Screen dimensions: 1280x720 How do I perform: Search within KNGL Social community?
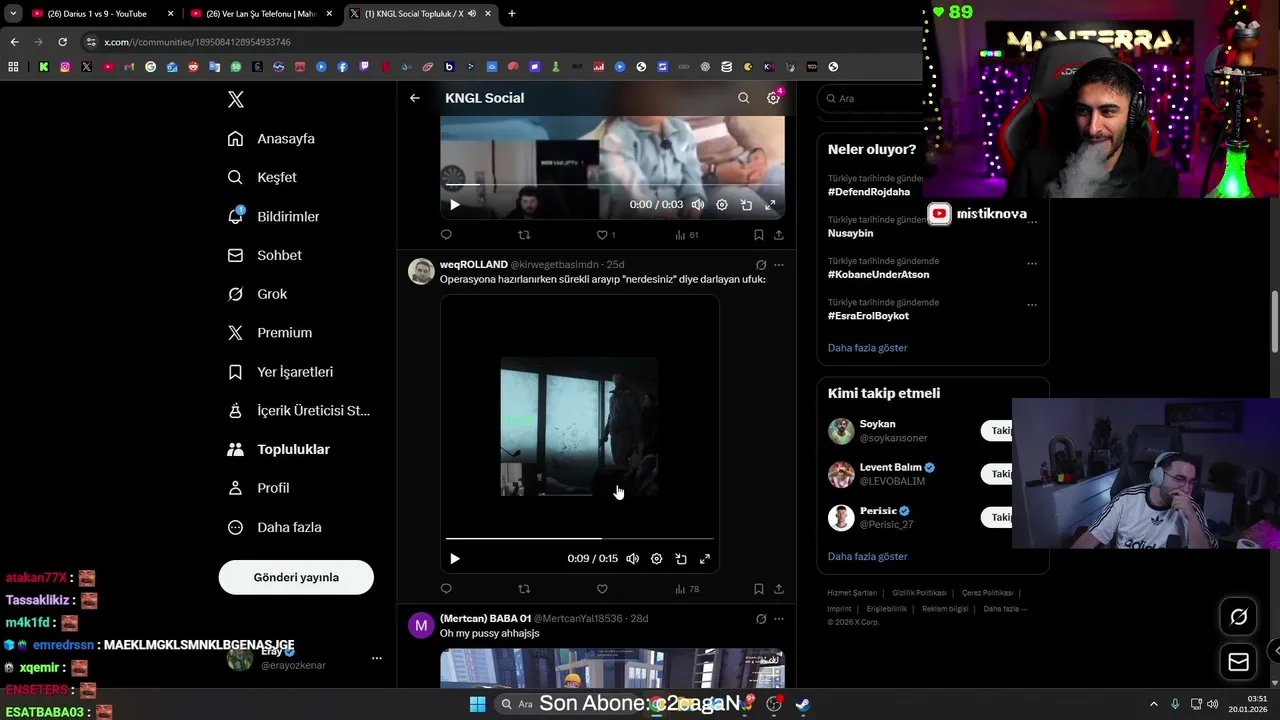click(x=743, y=98)
